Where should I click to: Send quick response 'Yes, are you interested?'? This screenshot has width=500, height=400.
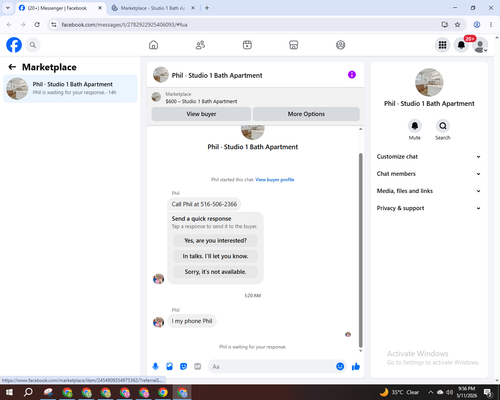click(215, 240)
